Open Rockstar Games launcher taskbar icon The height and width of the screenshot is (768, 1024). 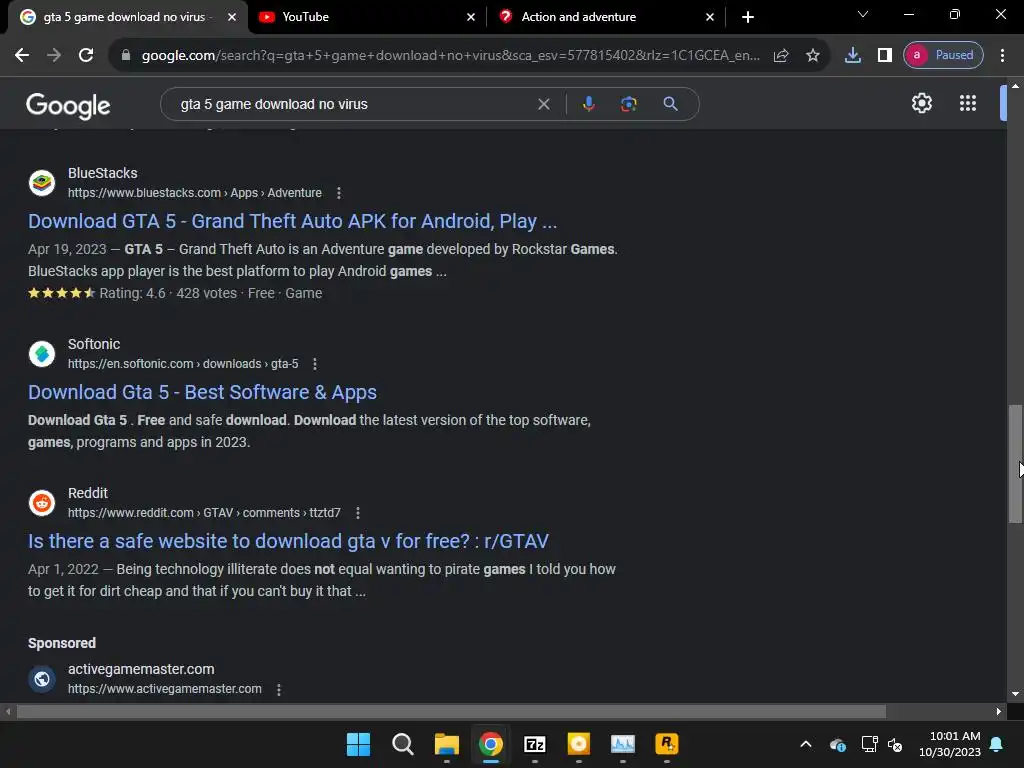pos(667,744)
